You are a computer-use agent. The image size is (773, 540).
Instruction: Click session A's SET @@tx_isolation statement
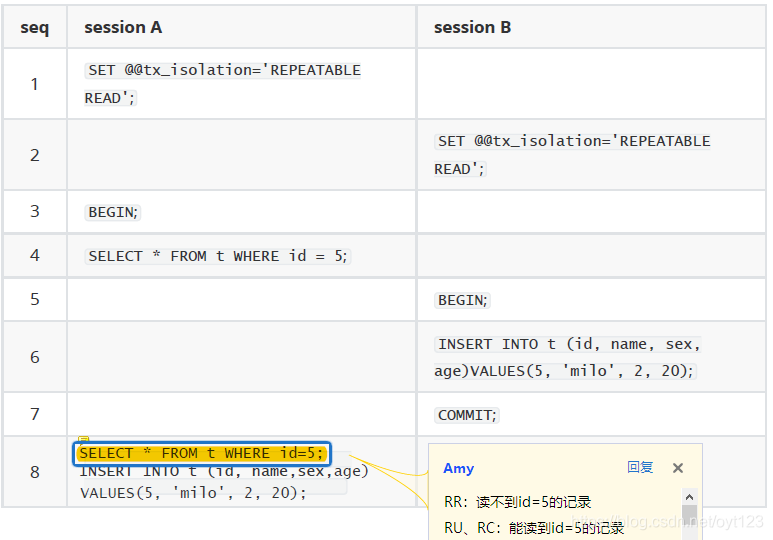223,84
